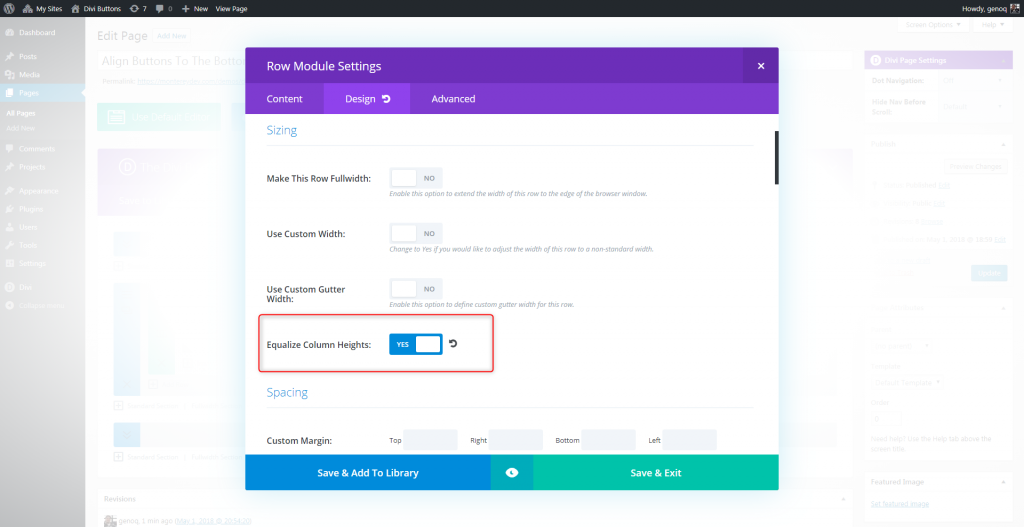Open My Sites menu in the admin bar
1024x527 pixels.
pyautogui.click(x=43, y=8)
